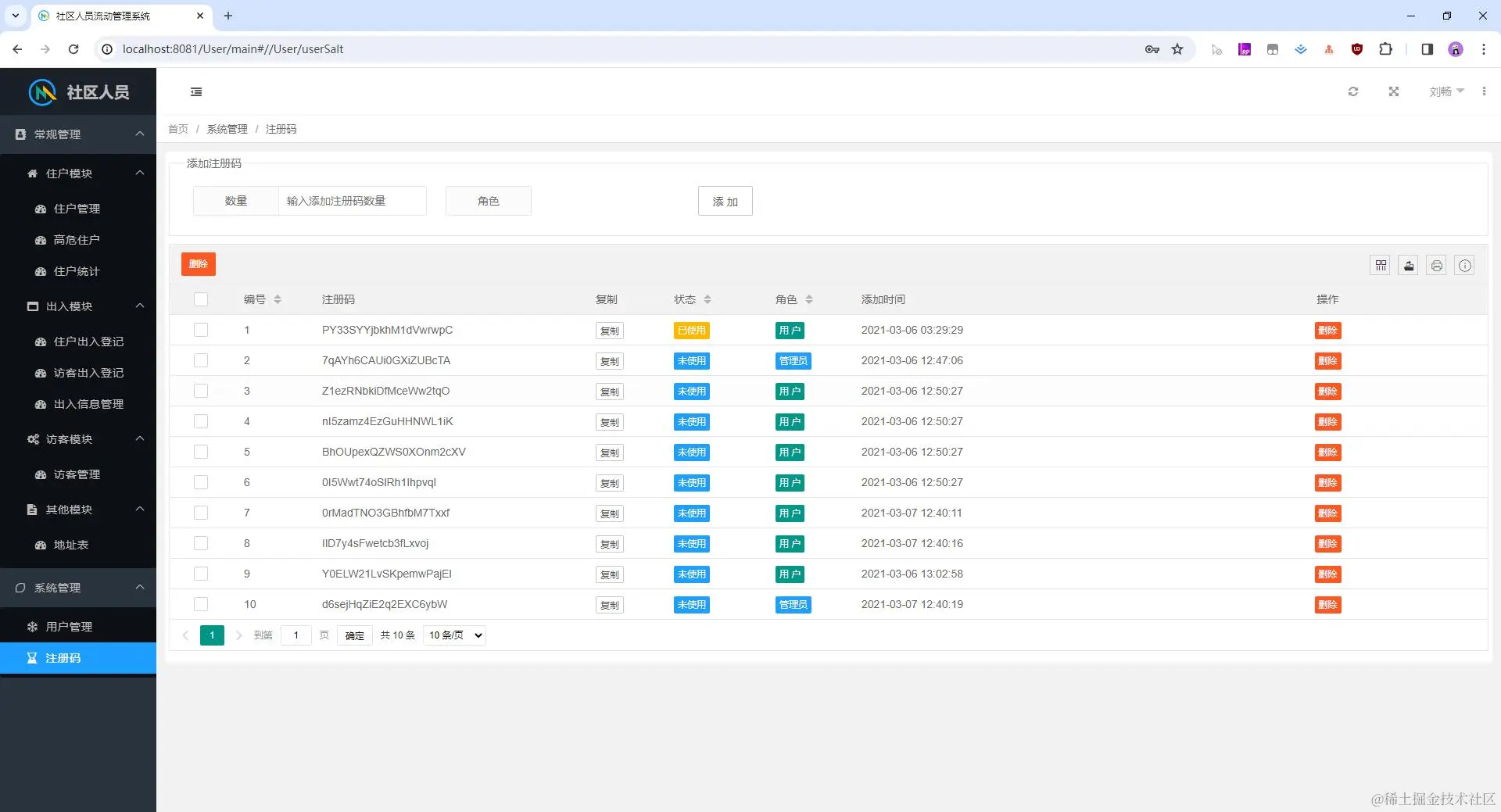Viewport: 1501px width, 812px height.
Task: Check the box for row d6sejHqZiE2q2EXC6ybW
Action: click(201, 604)
